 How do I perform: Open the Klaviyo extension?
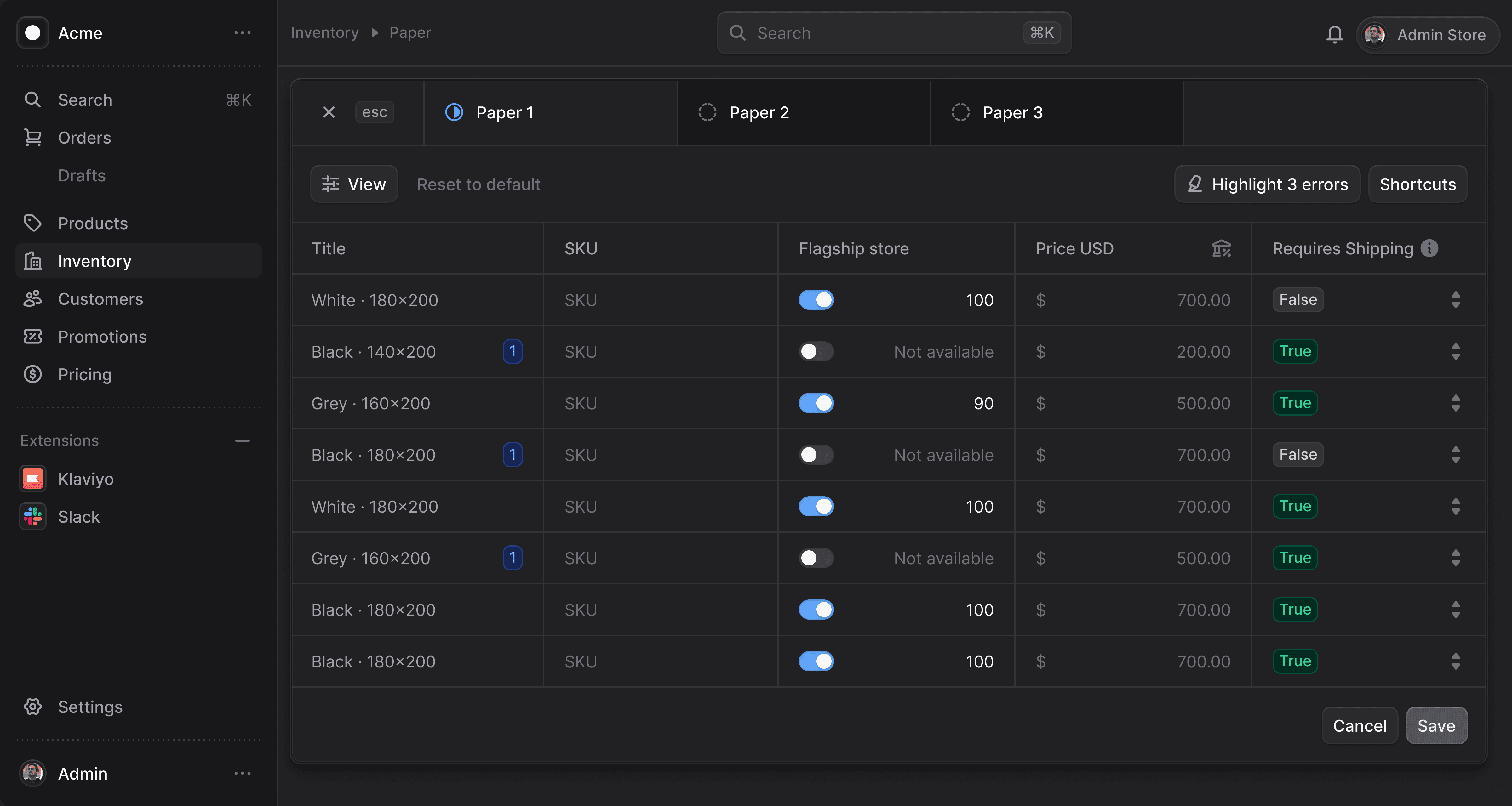pyautogui.click(x=32, y=478)
